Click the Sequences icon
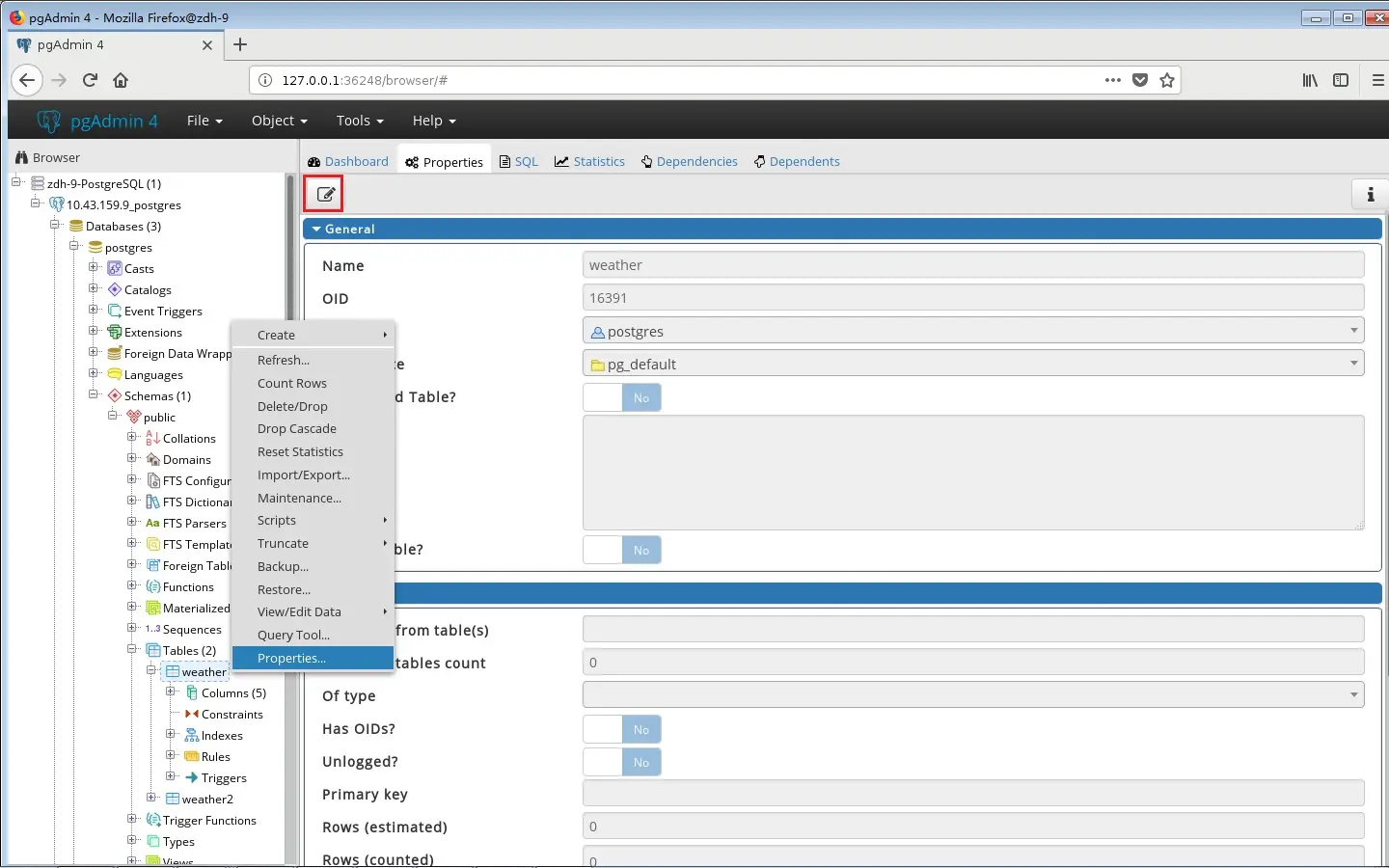 153,629
